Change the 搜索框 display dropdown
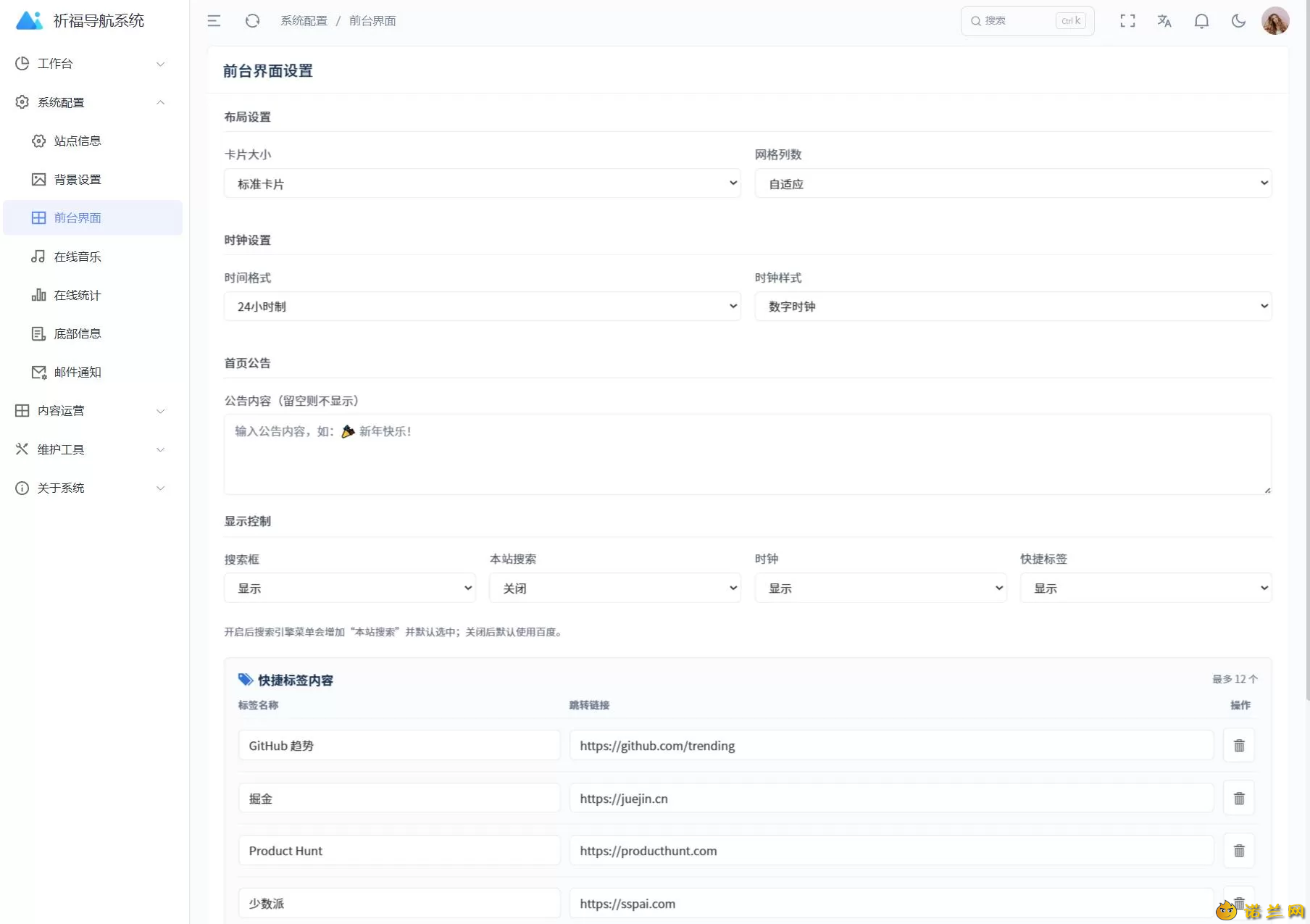1310x924 pixels. pyautogui.click(x=349, y=588)
